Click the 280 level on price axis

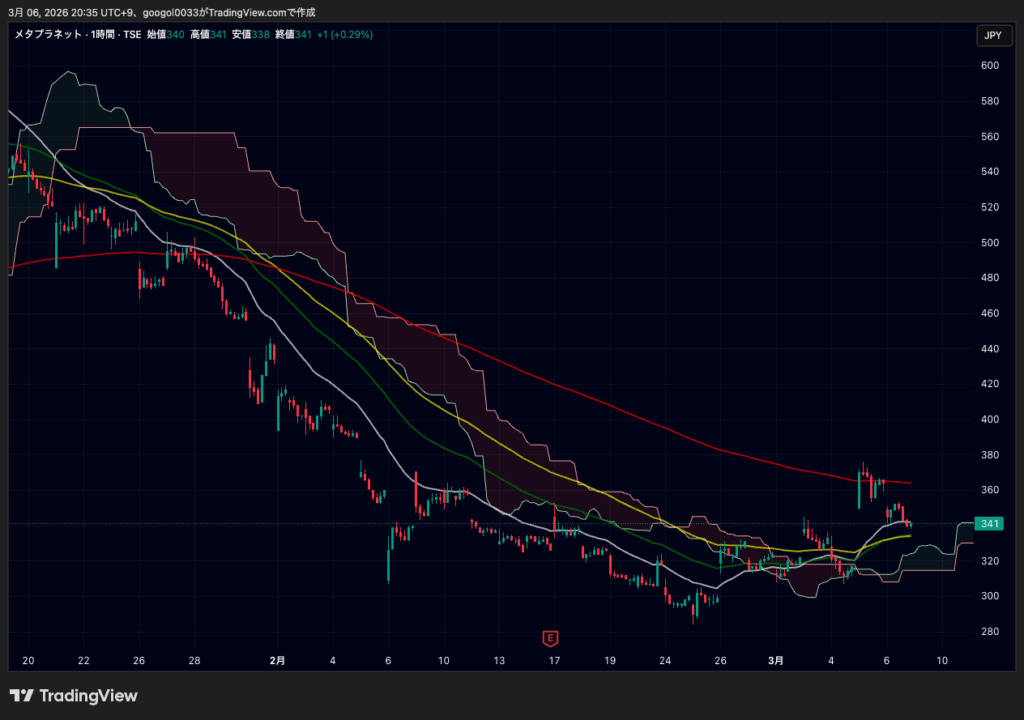point(990,632)
